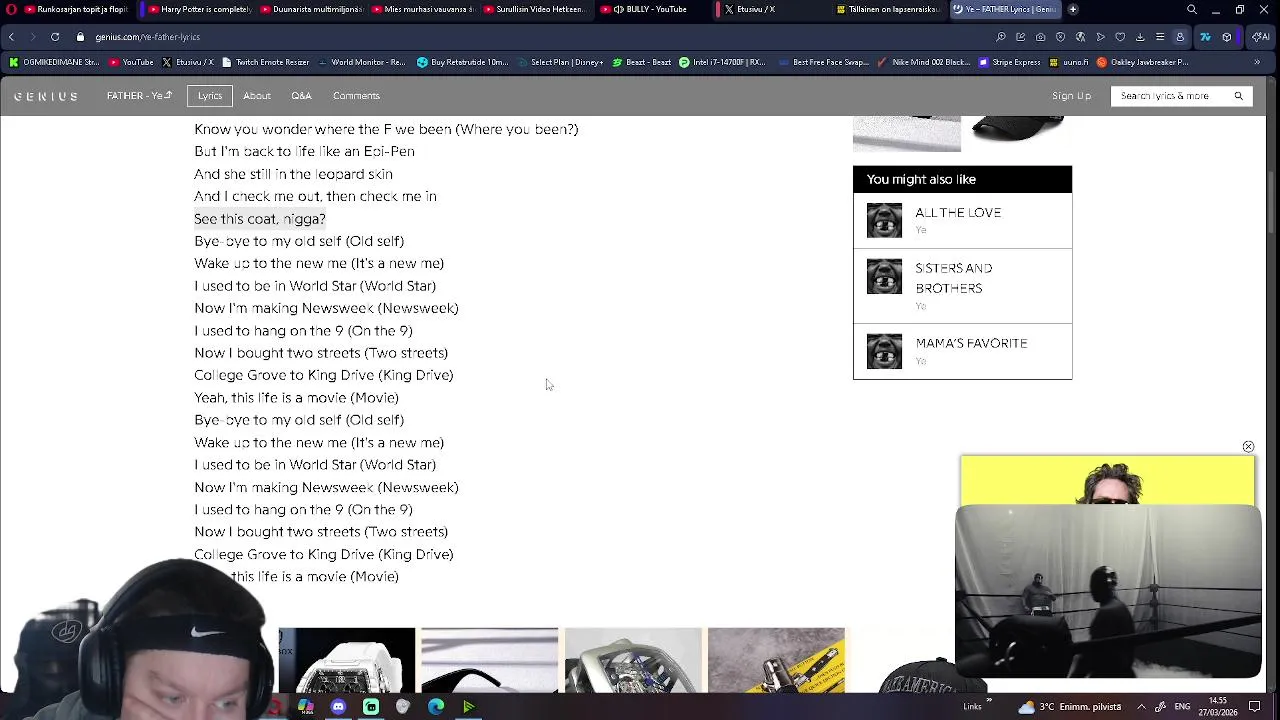This screenshot has height=720, width=1280.
Task: Click the ALL THE LOVE cover thumbnail
Action: 884,221
